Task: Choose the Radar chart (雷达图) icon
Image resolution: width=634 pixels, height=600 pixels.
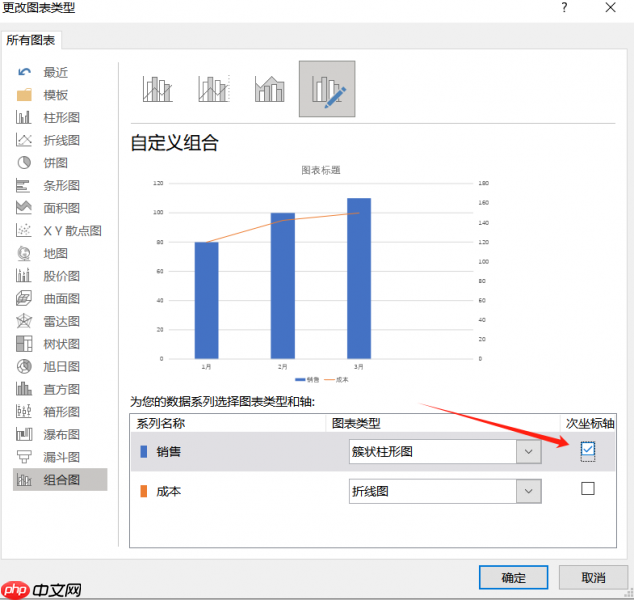Action: click(24, 321)
